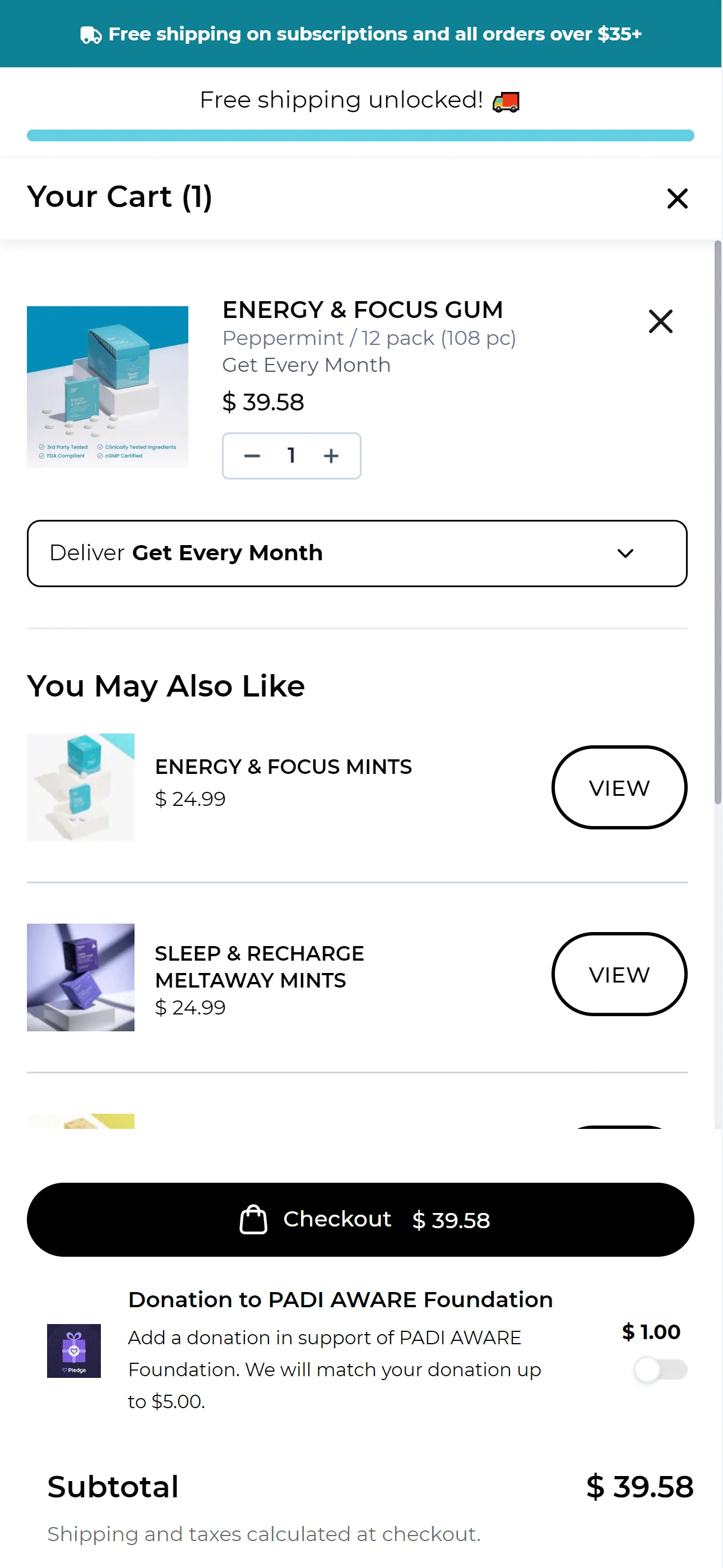Increase gum quantity with plus icon
Viewport: 723px width, 1568px height.
click(331, 456)
